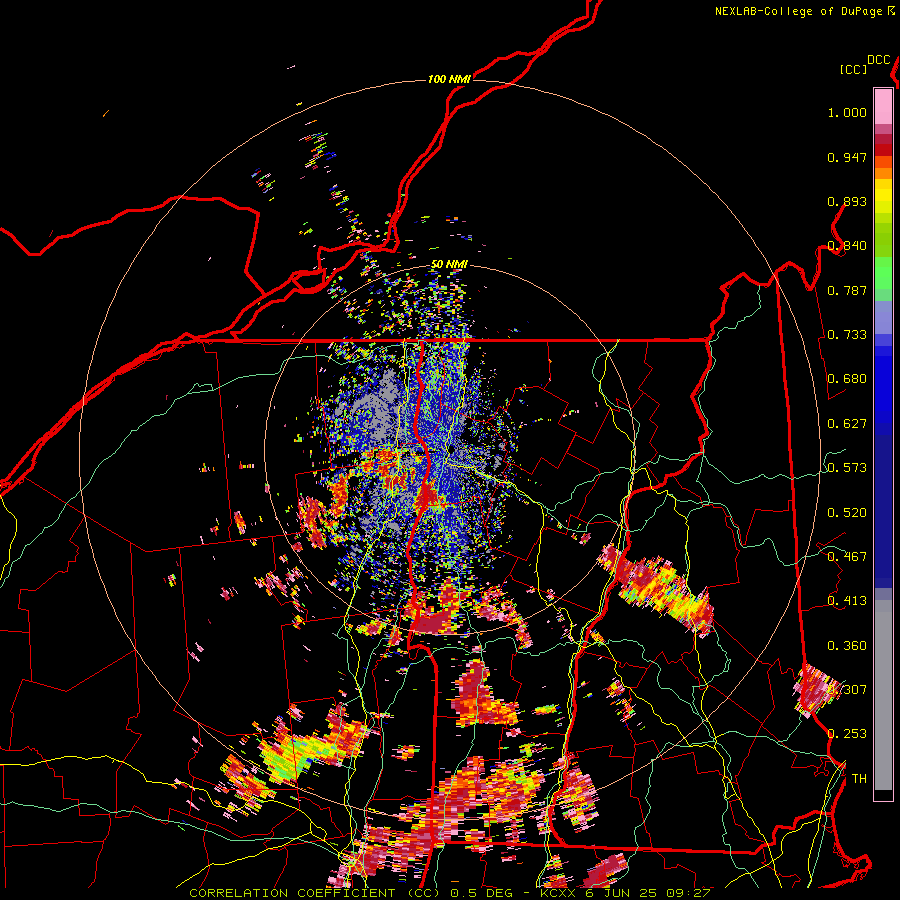The height and width of the screenshot is (900, 900).
Task: Click the 0.787 colorbar value
Action: pos(847,290)
